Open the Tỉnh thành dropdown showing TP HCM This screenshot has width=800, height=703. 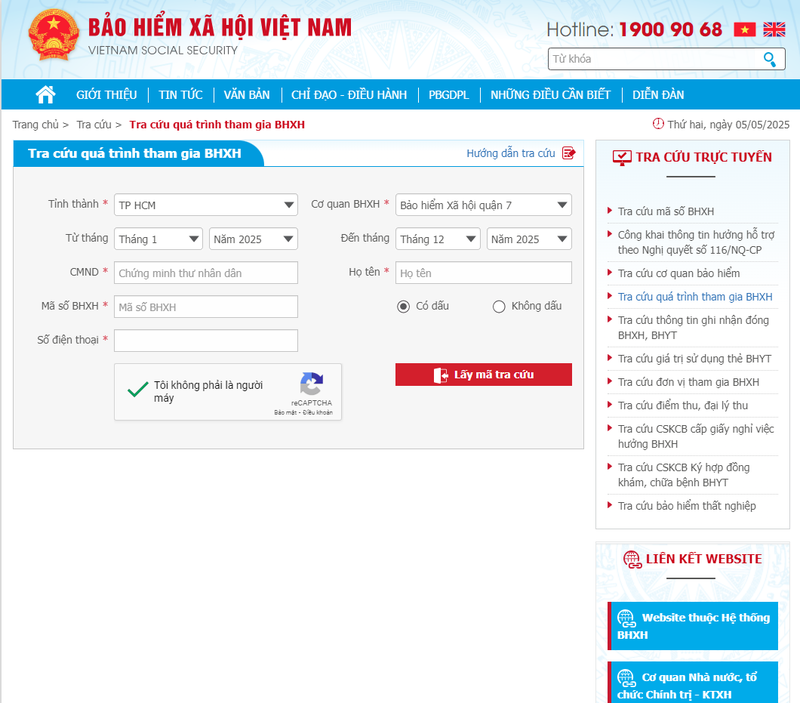pos(206,205)
